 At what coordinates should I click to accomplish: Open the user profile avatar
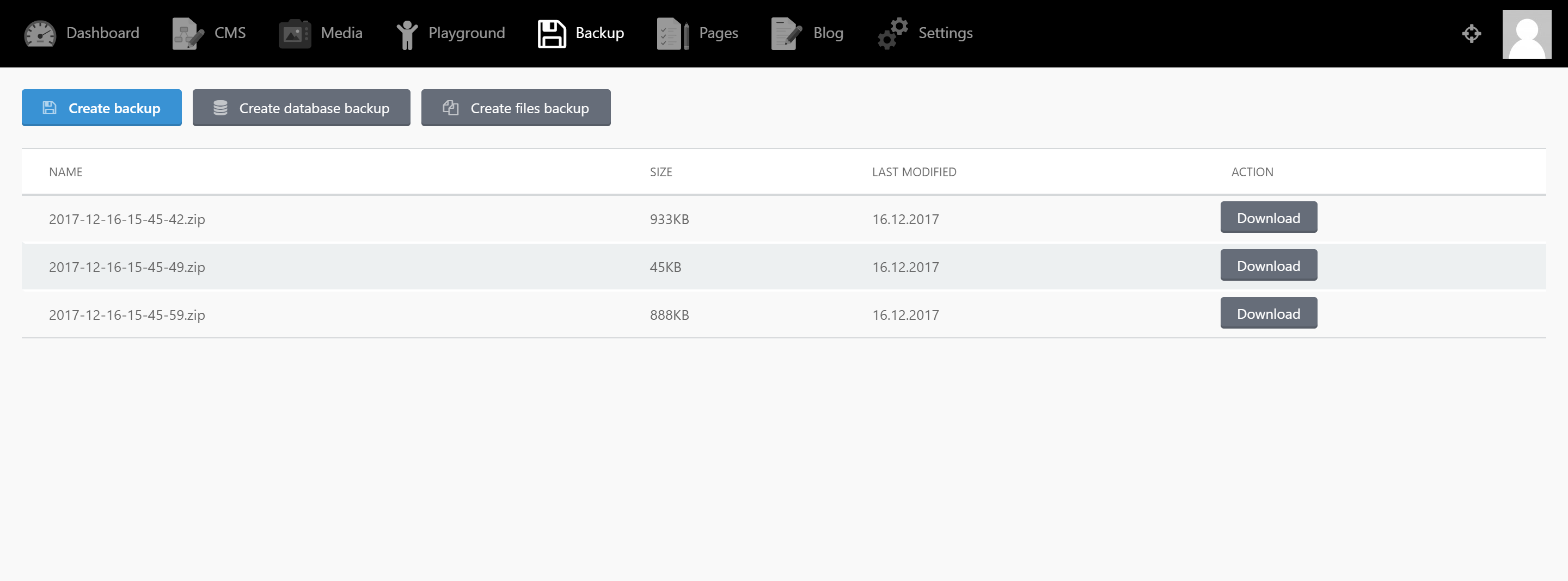[1526, 34]
